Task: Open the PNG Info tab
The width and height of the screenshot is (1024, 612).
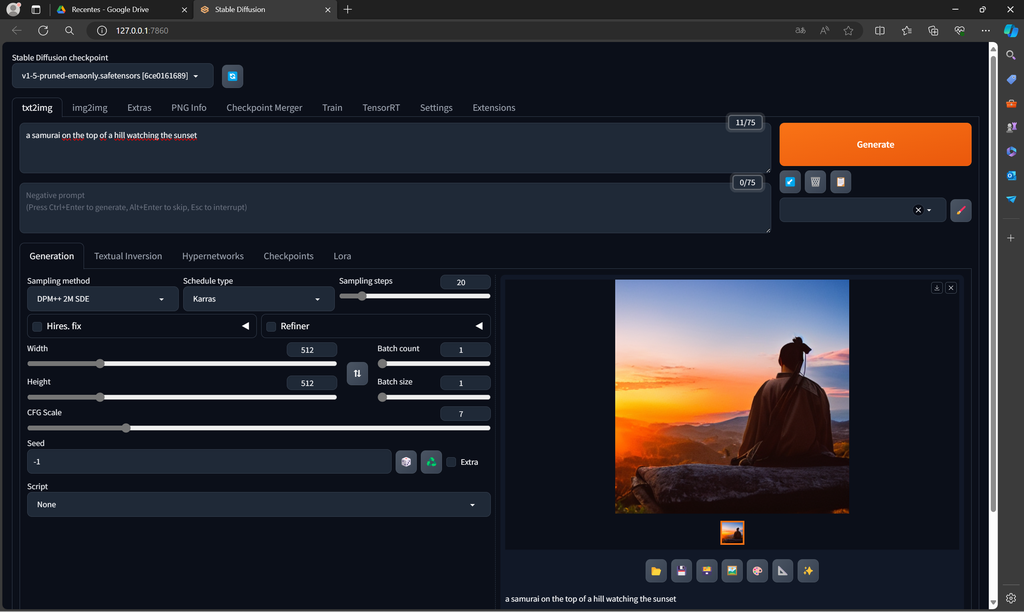Action: pyautogui.click(x=189, y=108)
